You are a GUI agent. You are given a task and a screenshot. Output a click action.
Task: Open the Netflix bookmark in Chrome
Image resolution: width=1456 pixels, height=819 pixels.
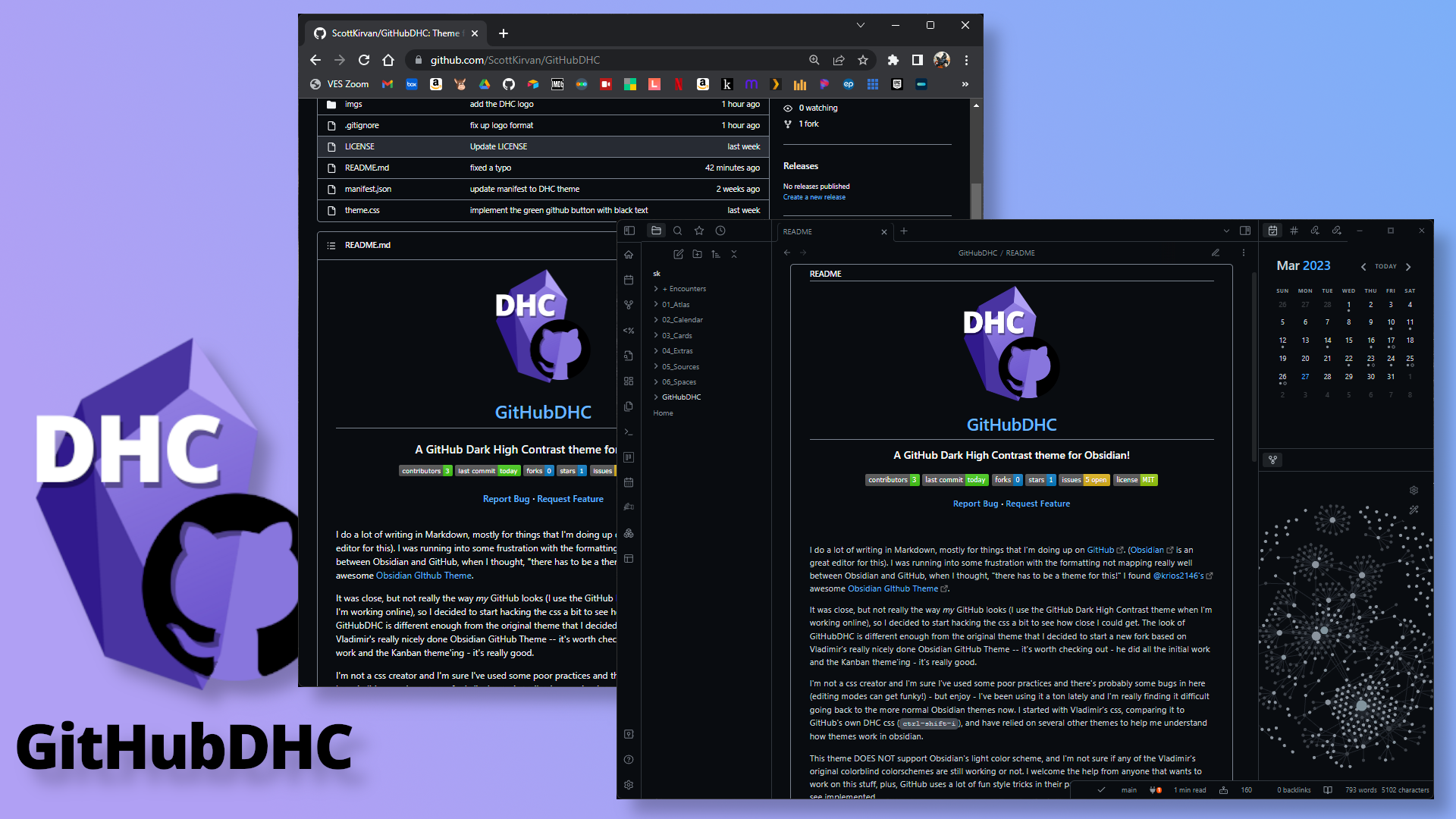(679, 84)
